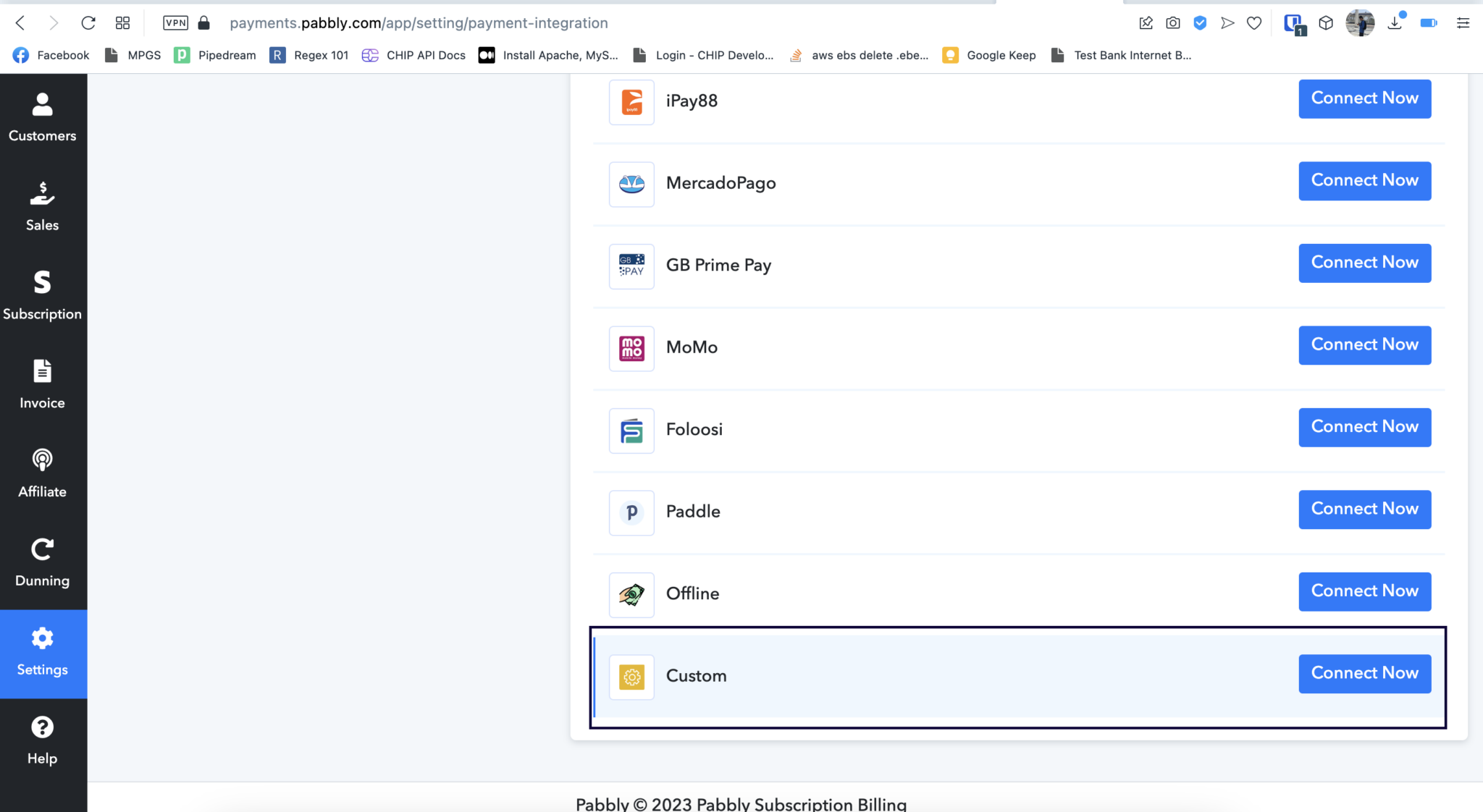Click the Paddle gateway logo
Screen dimensions: 1483x812
tap(631, 512)
